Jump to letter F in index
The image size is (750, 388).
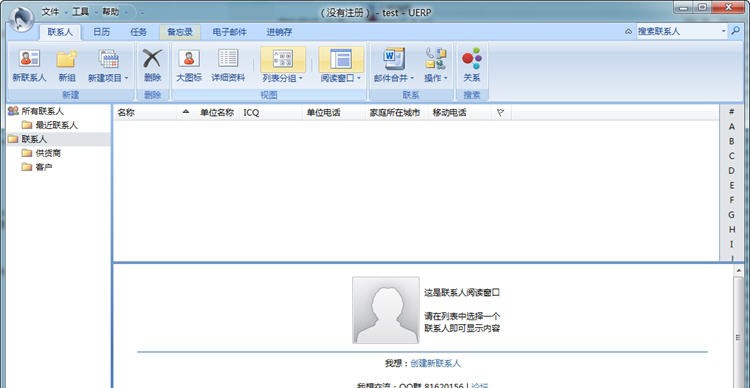click(x=731, y=200)
